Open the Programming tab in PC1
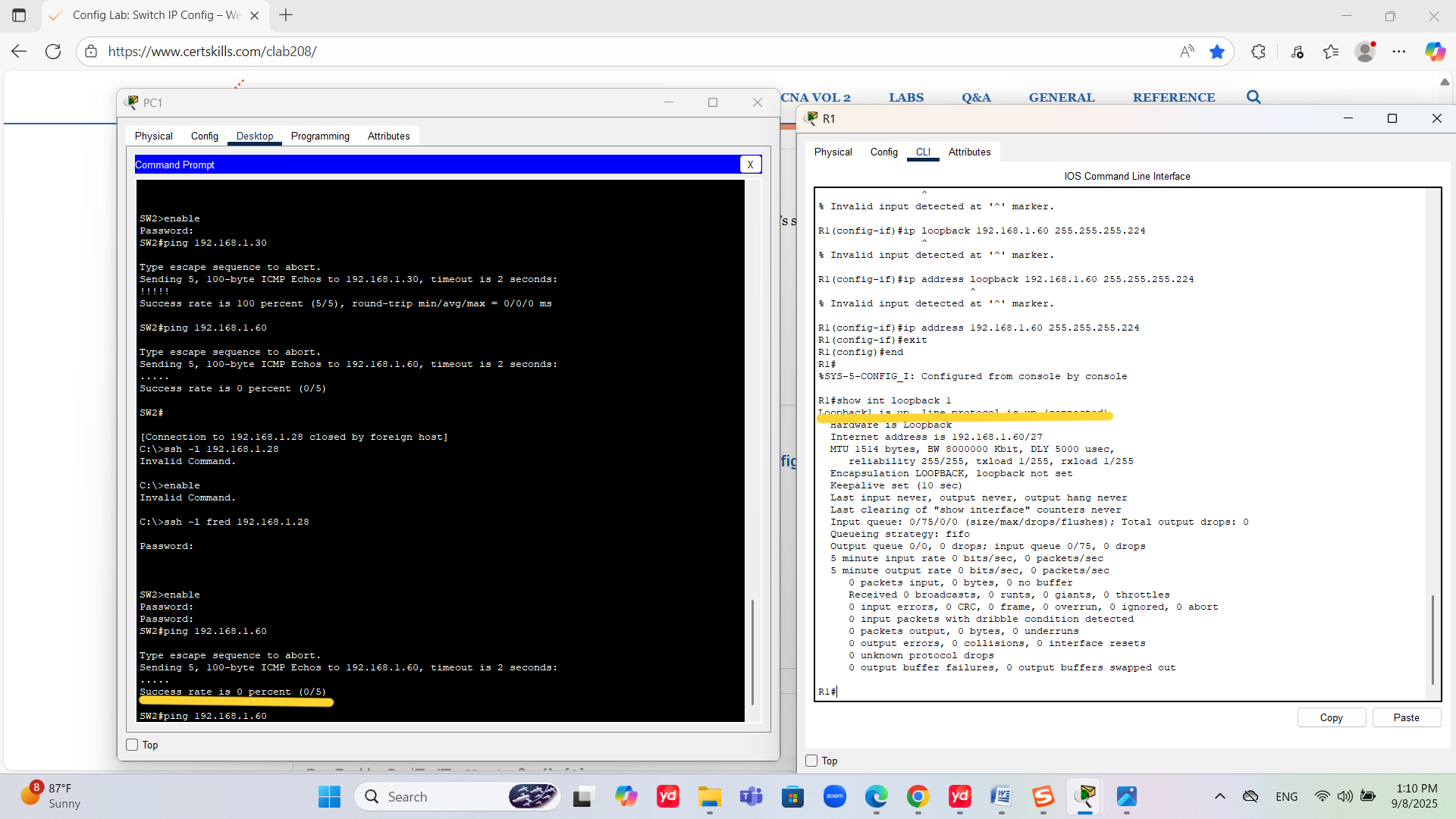The width and height of the screenshot is (1456, 819). tap(320, 136)
